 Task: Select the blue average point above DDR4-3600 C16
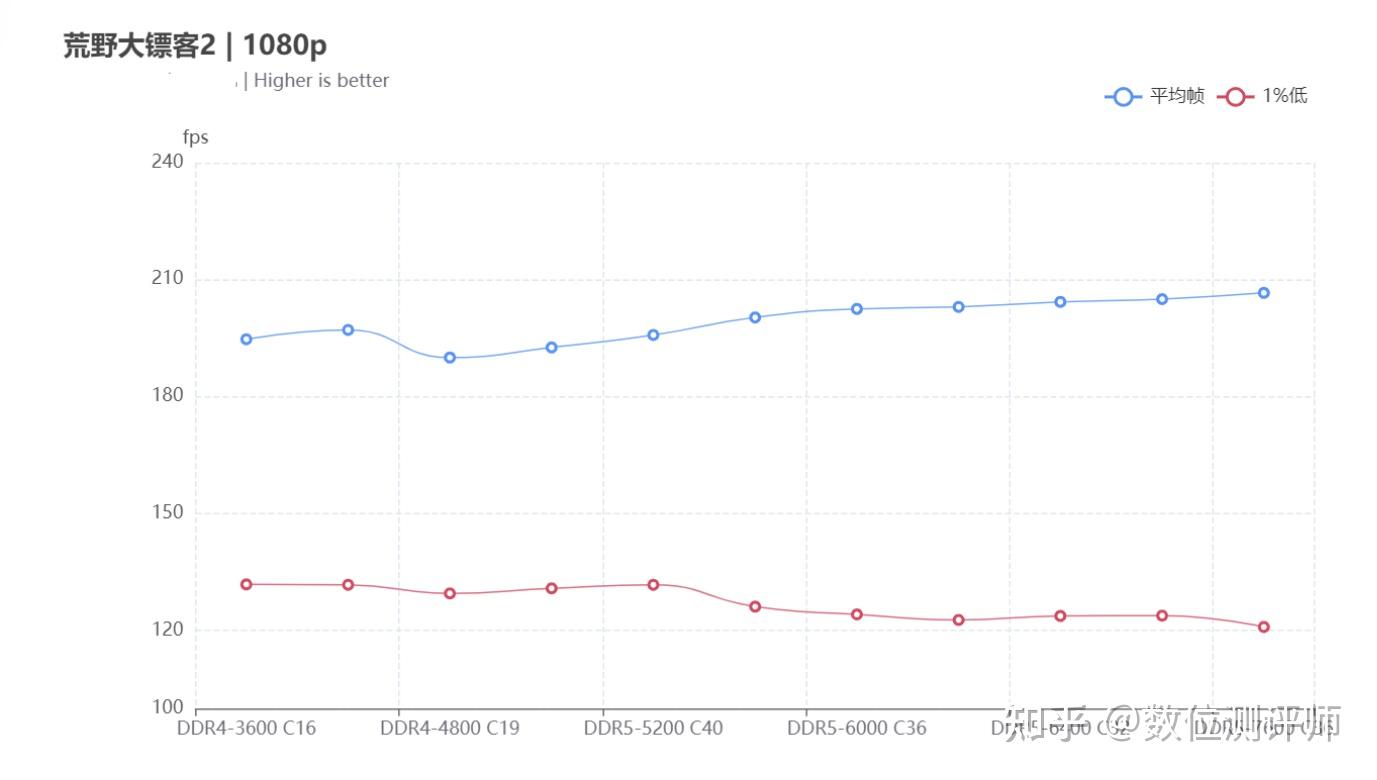(x=246, y=339)
